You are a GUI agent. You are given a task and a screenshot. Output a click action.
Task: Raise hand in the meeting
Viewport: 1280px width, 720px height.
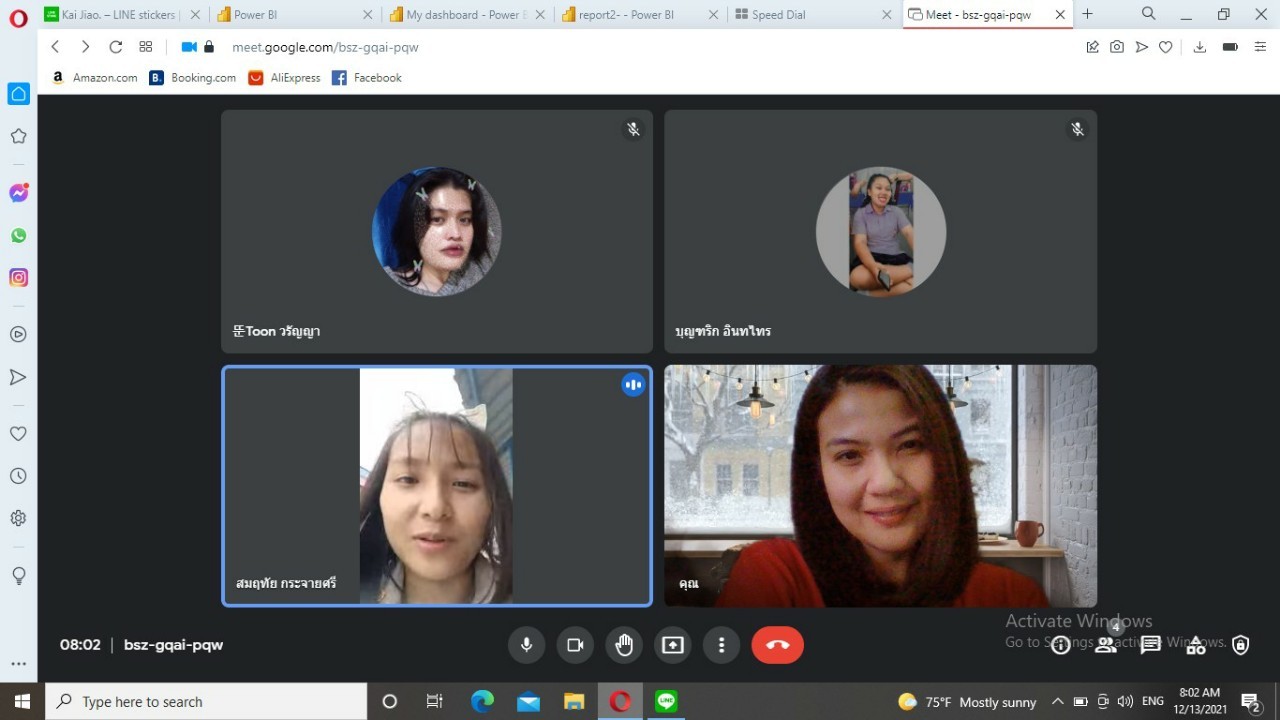coord(624,645)
